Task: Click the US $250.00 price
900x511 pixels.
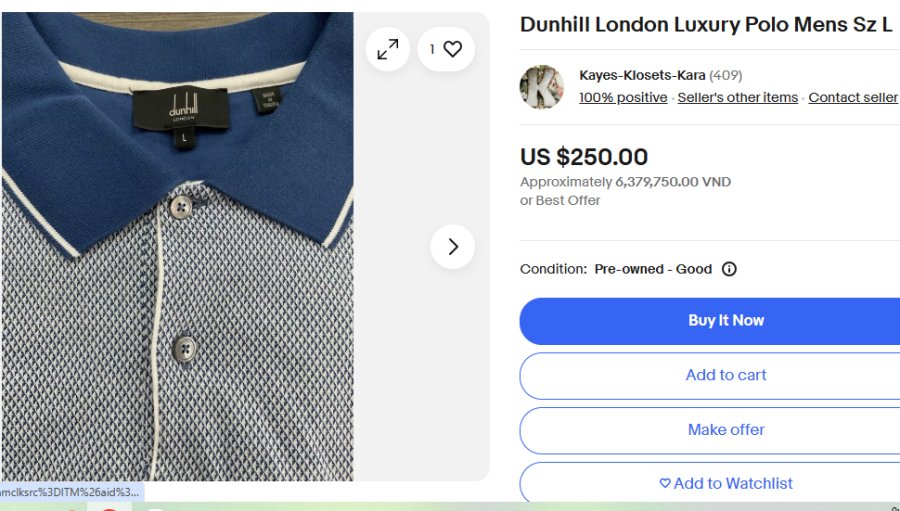Action: pos(584,157)
